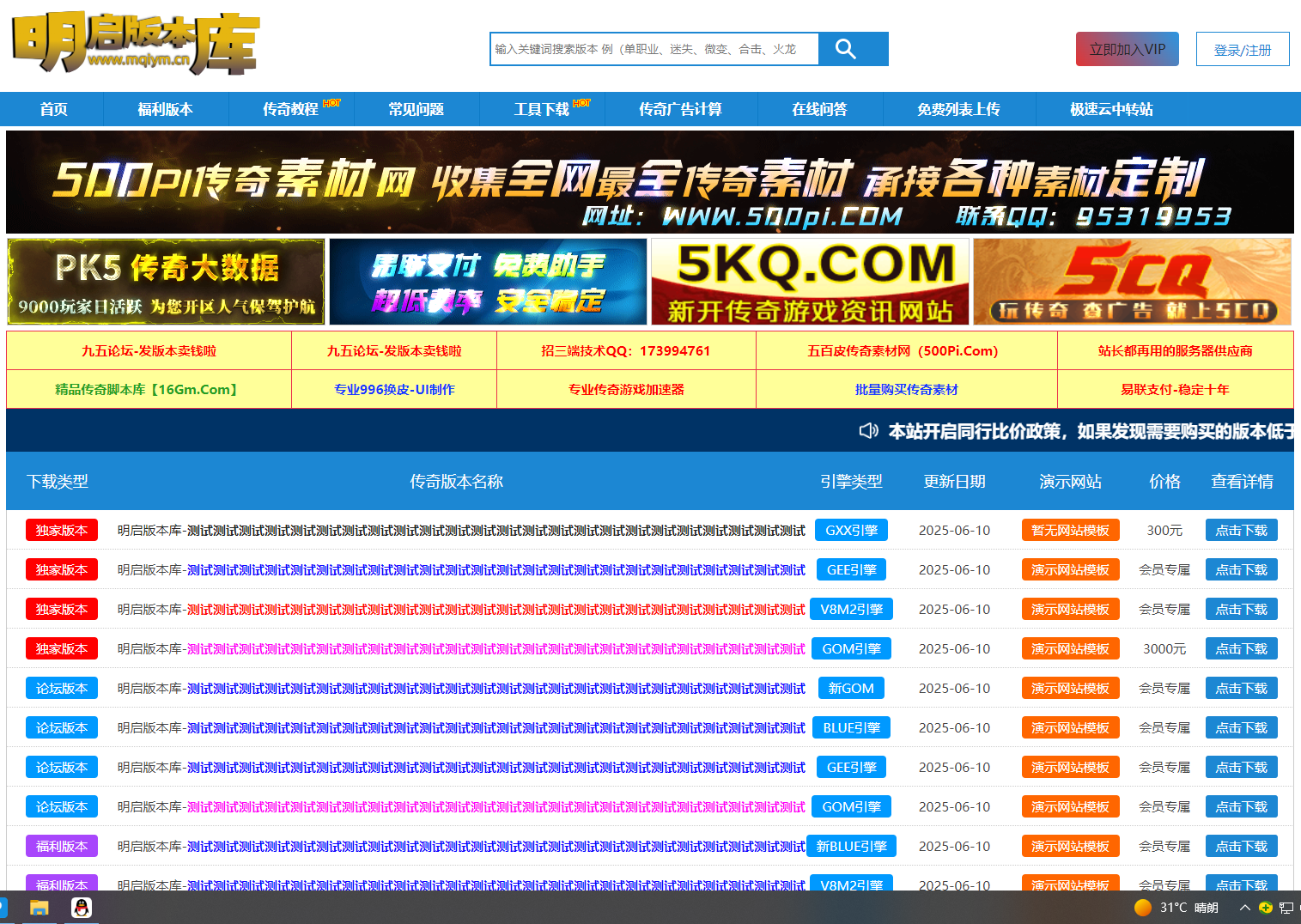Open the 首页 menu item
The height and width of the screenshot is (924, 1301).
[54, 109]
